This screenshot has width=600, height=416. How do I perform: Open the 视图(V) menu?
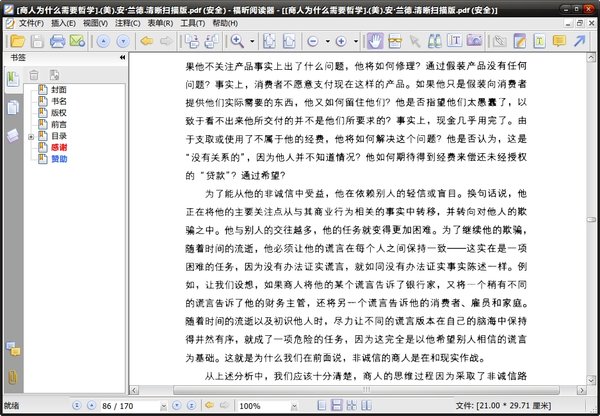point(96,20)
